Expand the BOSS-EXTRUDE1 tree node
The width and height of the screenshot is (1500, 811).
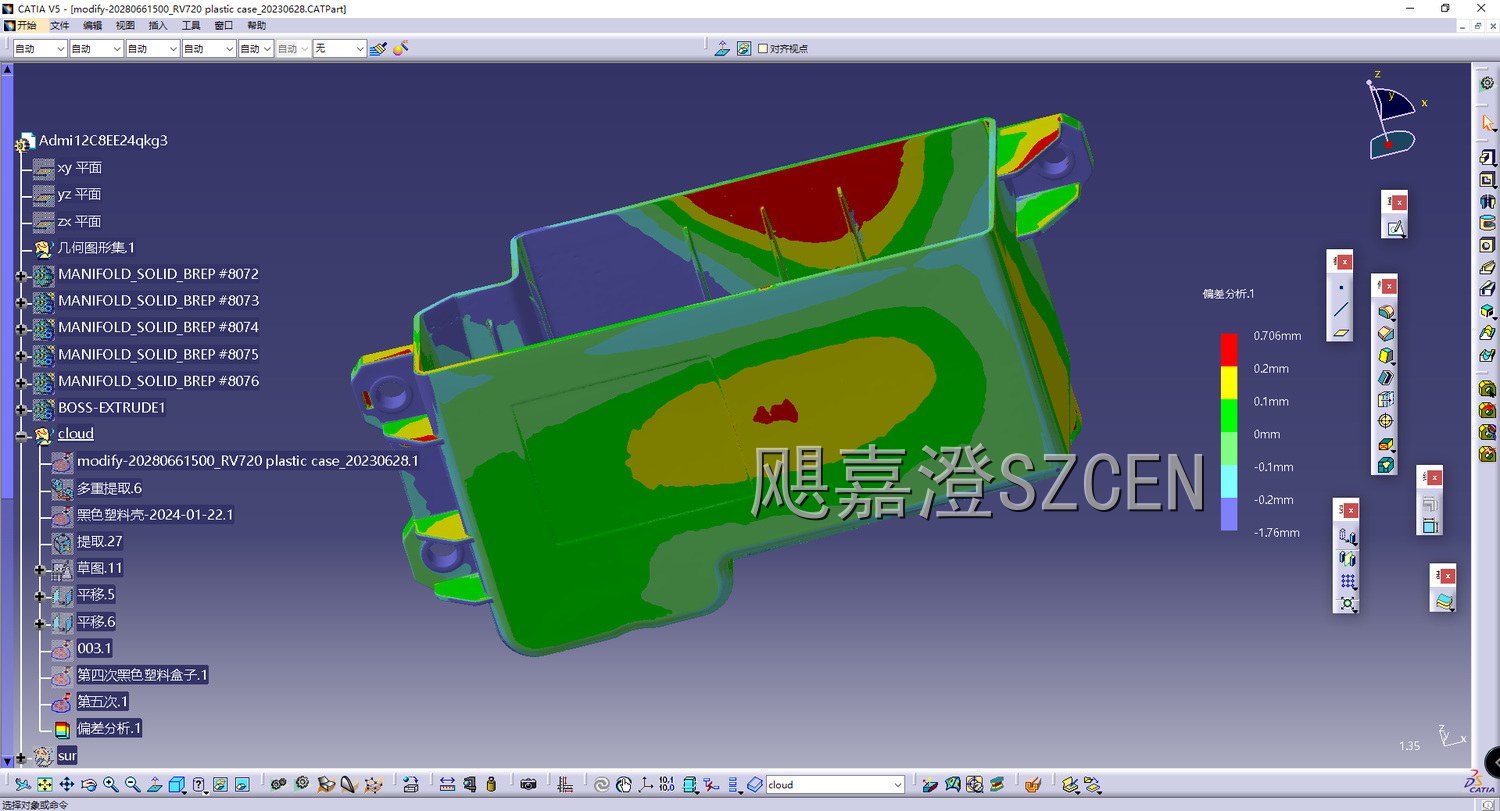tap(21, 409)
